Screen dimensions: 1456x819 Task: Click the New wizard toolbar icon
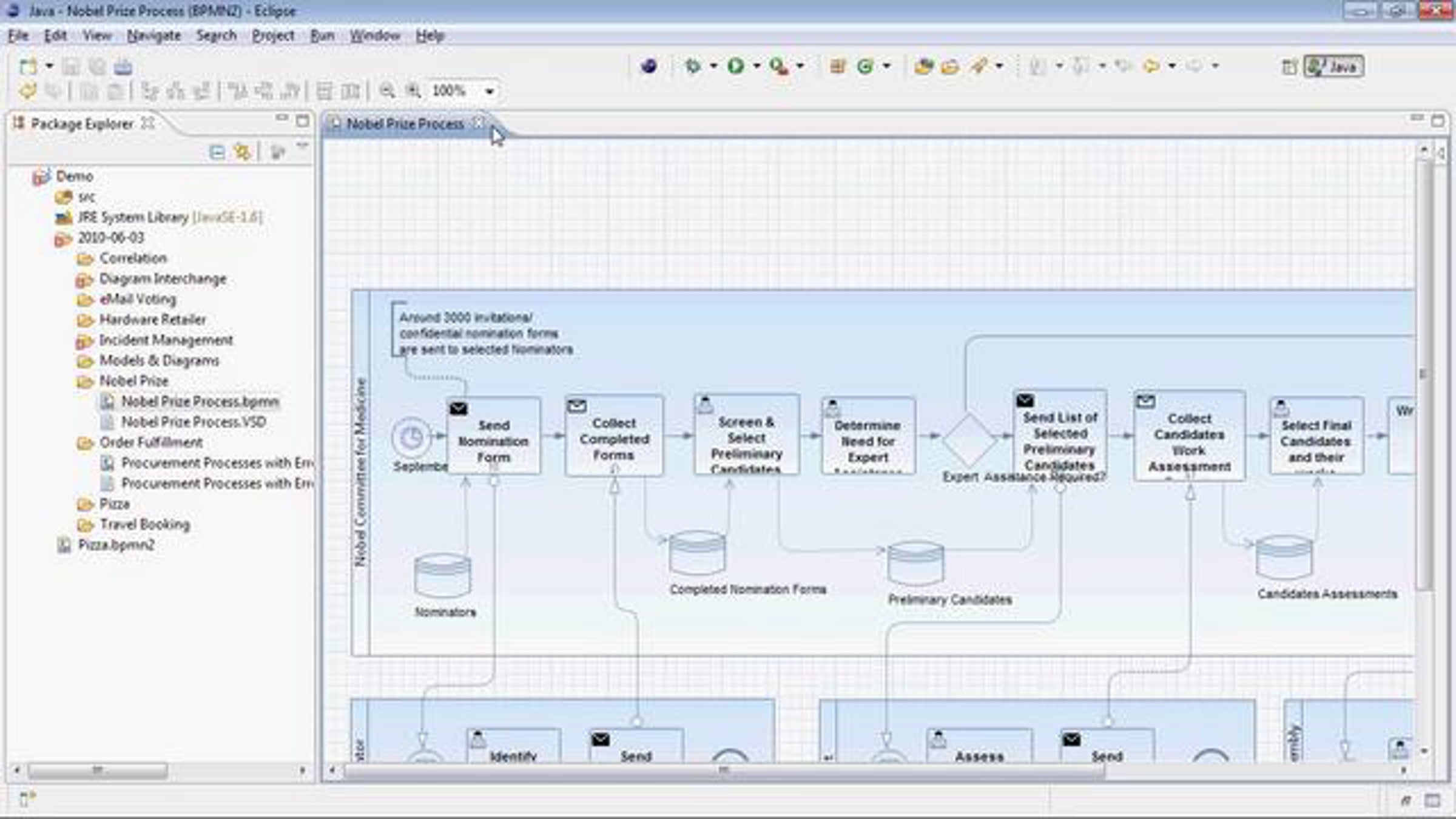tap(28, 66)
